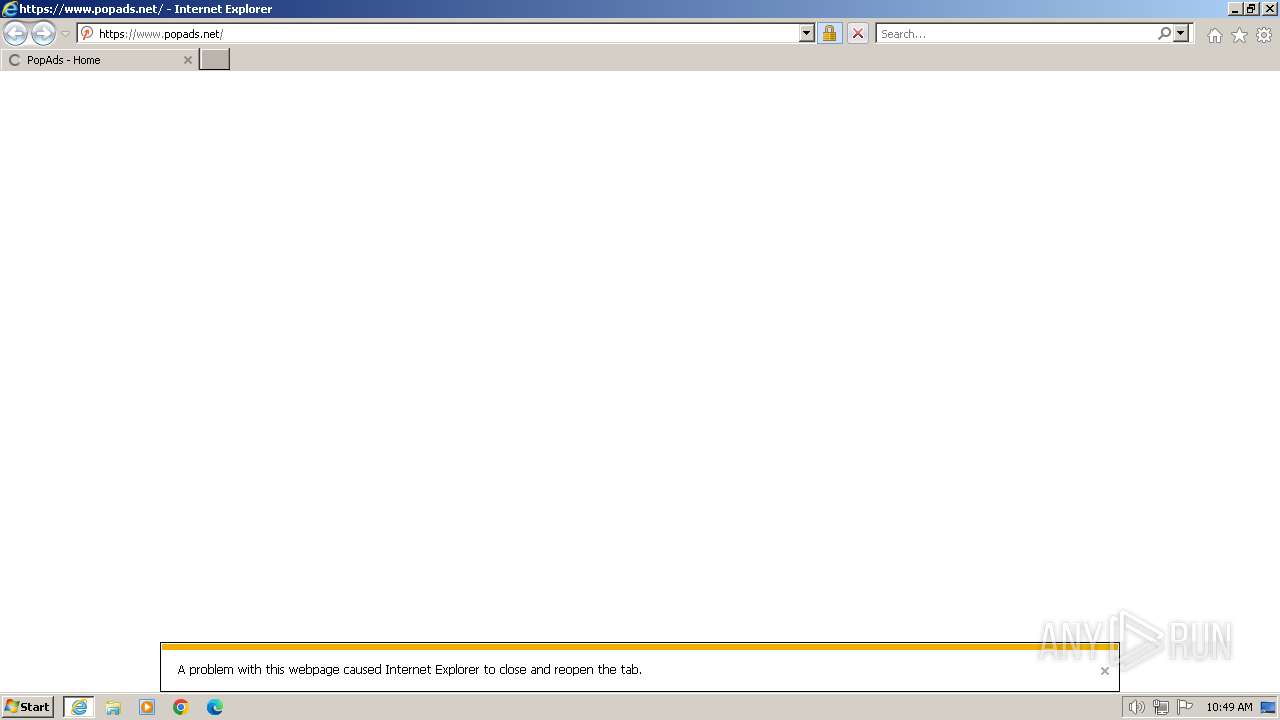Viewport: 1280px width, 720px height.
Task: Expand the address bar autocomplete dropdown
Action: (807, 33)
